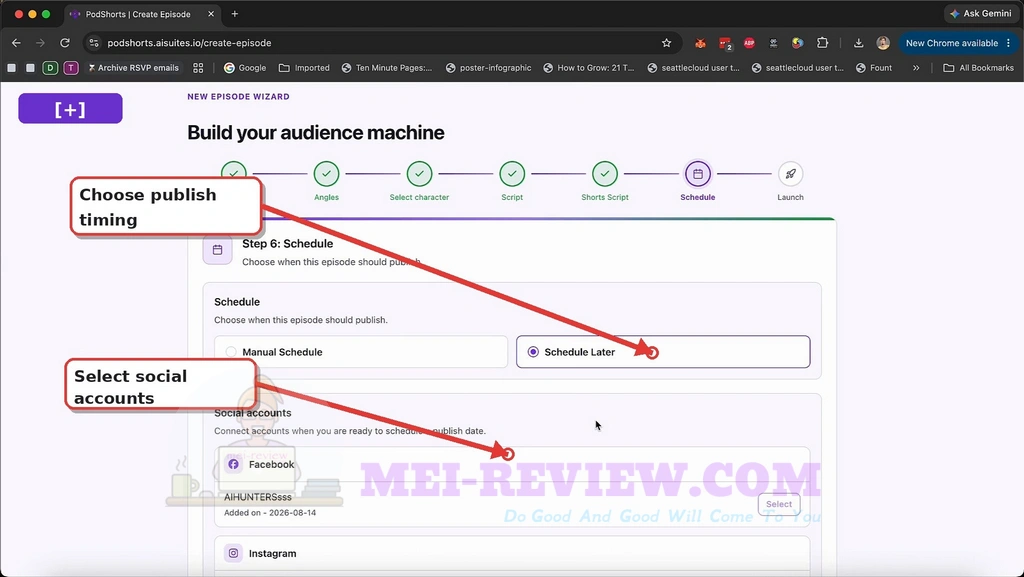Screen dimensions: 1024x577
Task: Click the Script step green checkmark circle
Action: pos(512,174)
